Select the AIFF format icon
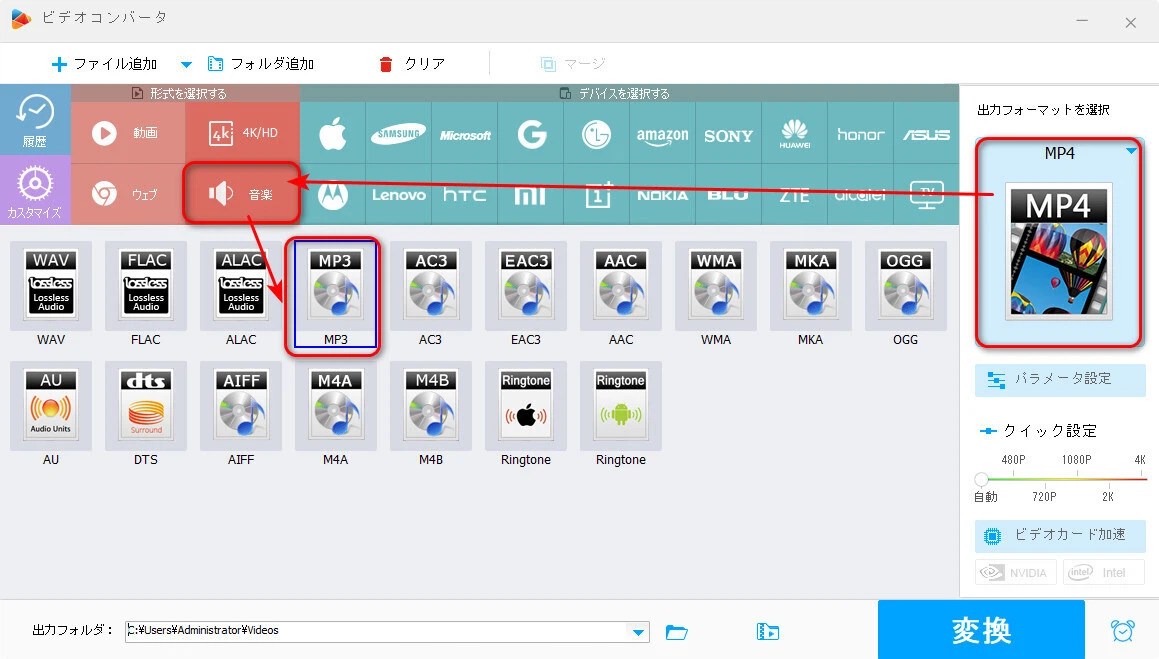The image size is (1159, 659). click(x=241, y=406)
